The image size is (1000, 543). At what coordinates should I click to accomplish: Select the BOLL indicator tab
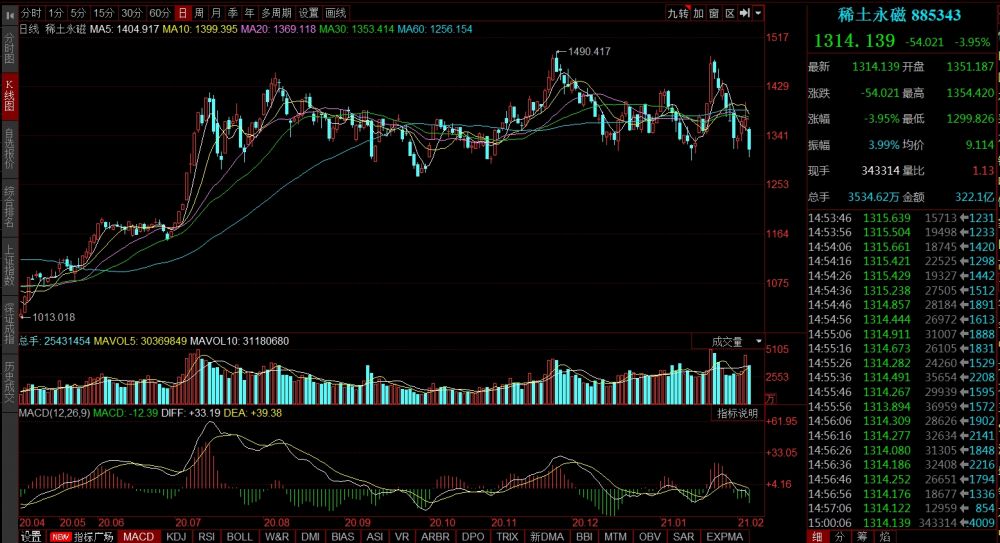click(x=239, y=536)
